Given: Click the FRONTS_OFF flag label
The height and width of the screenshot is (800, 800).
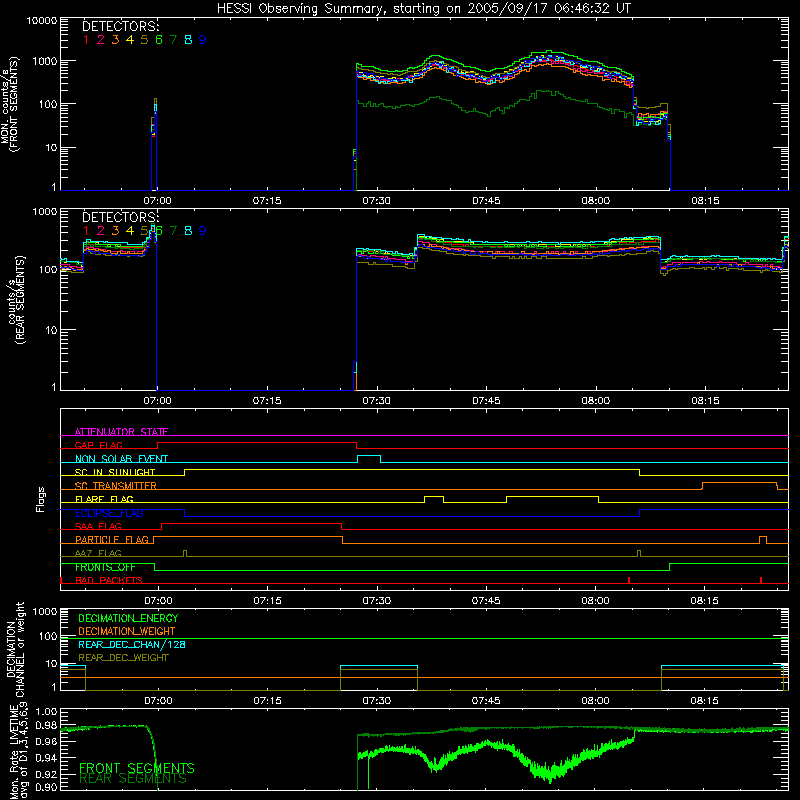Looking at the screenshot, I should pyautogui.click(x=105, y=567).
